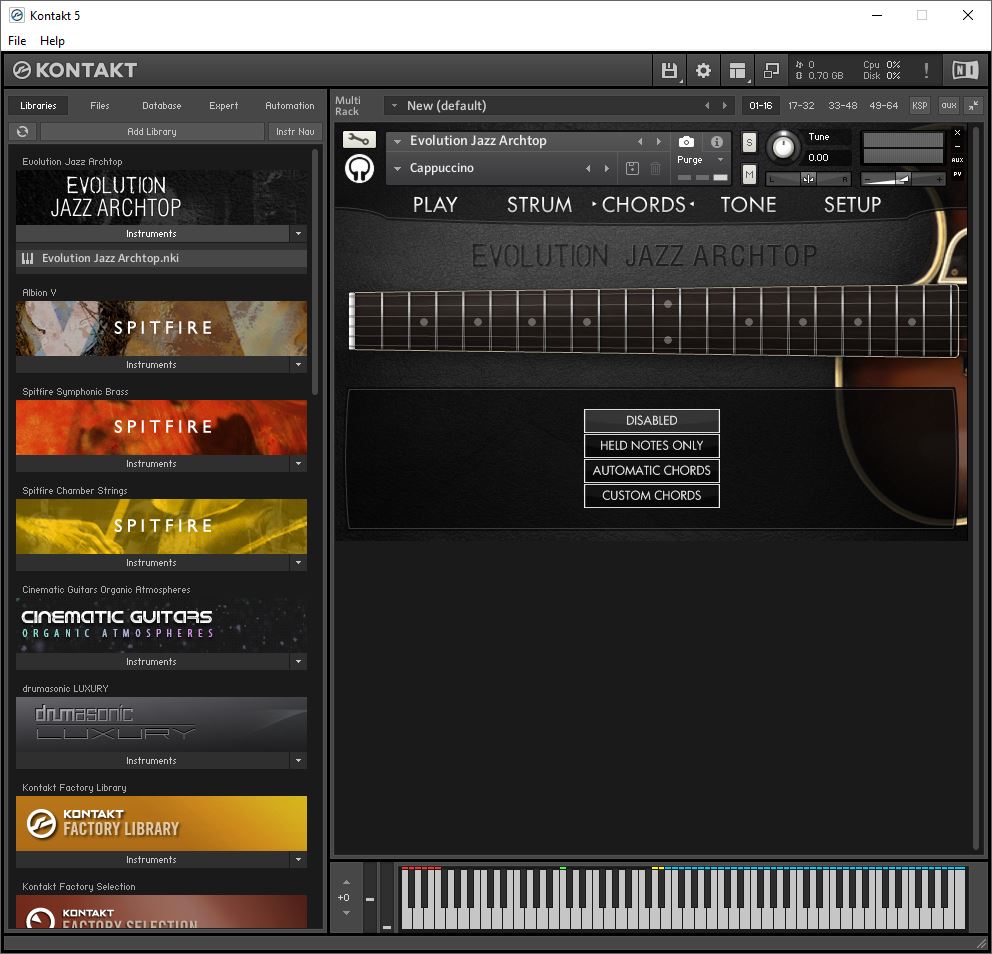Open Kontakt options gear icon
This screenshot has height=954, width=992.
703,70
